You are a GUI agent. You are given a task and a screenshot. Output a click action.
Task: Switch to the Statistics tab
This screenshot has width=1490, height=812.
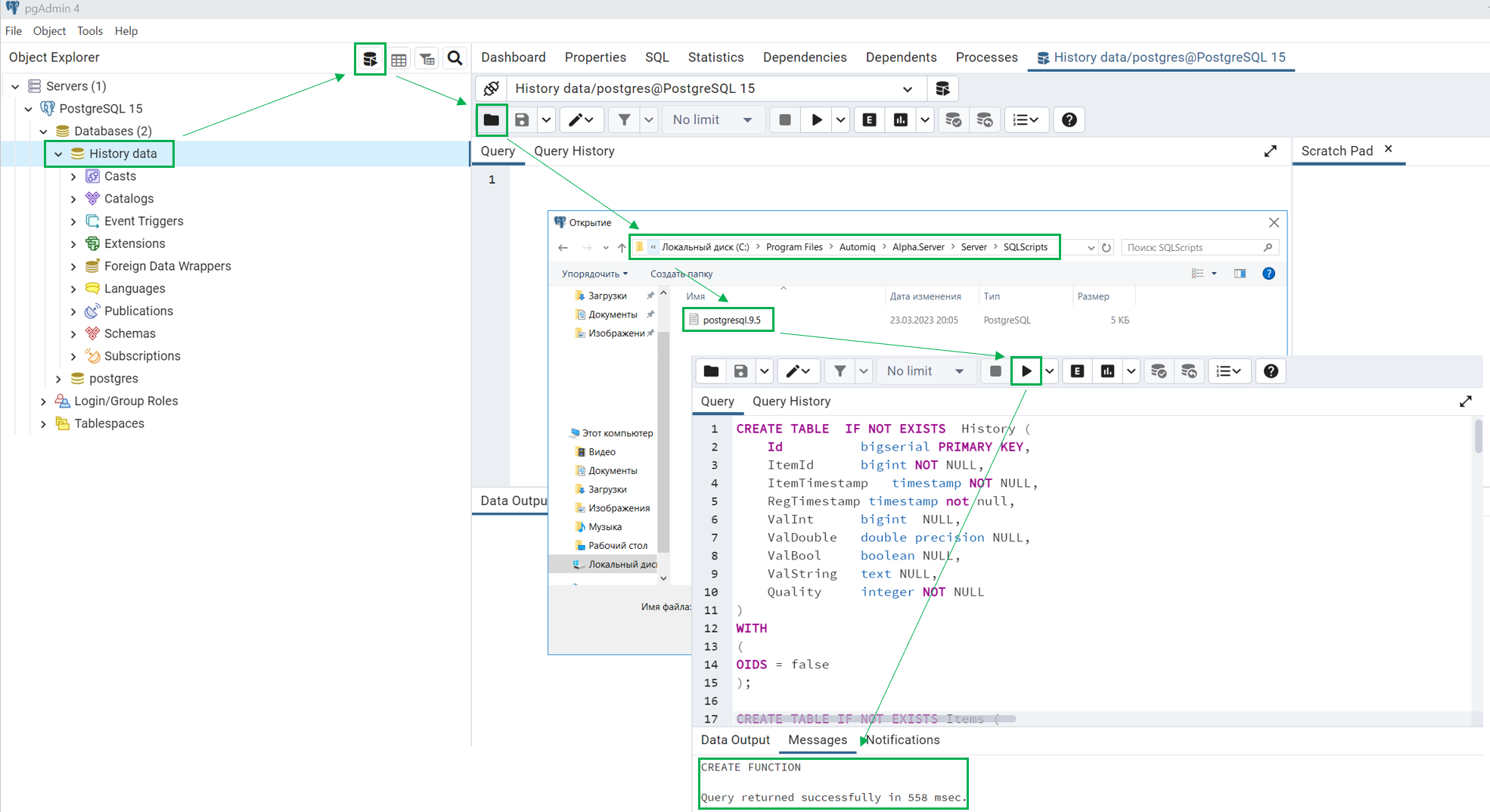tap(716, 57)
